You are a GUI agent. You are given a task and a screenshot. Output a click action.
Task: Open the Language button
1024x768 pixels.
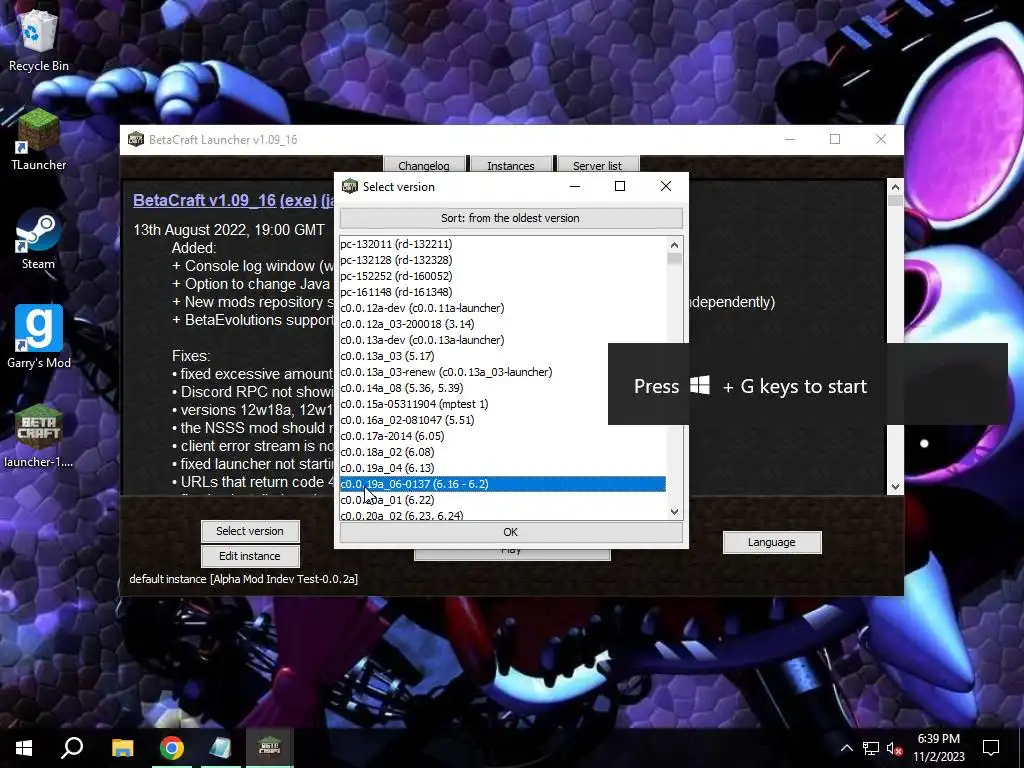tap(772, 542)
